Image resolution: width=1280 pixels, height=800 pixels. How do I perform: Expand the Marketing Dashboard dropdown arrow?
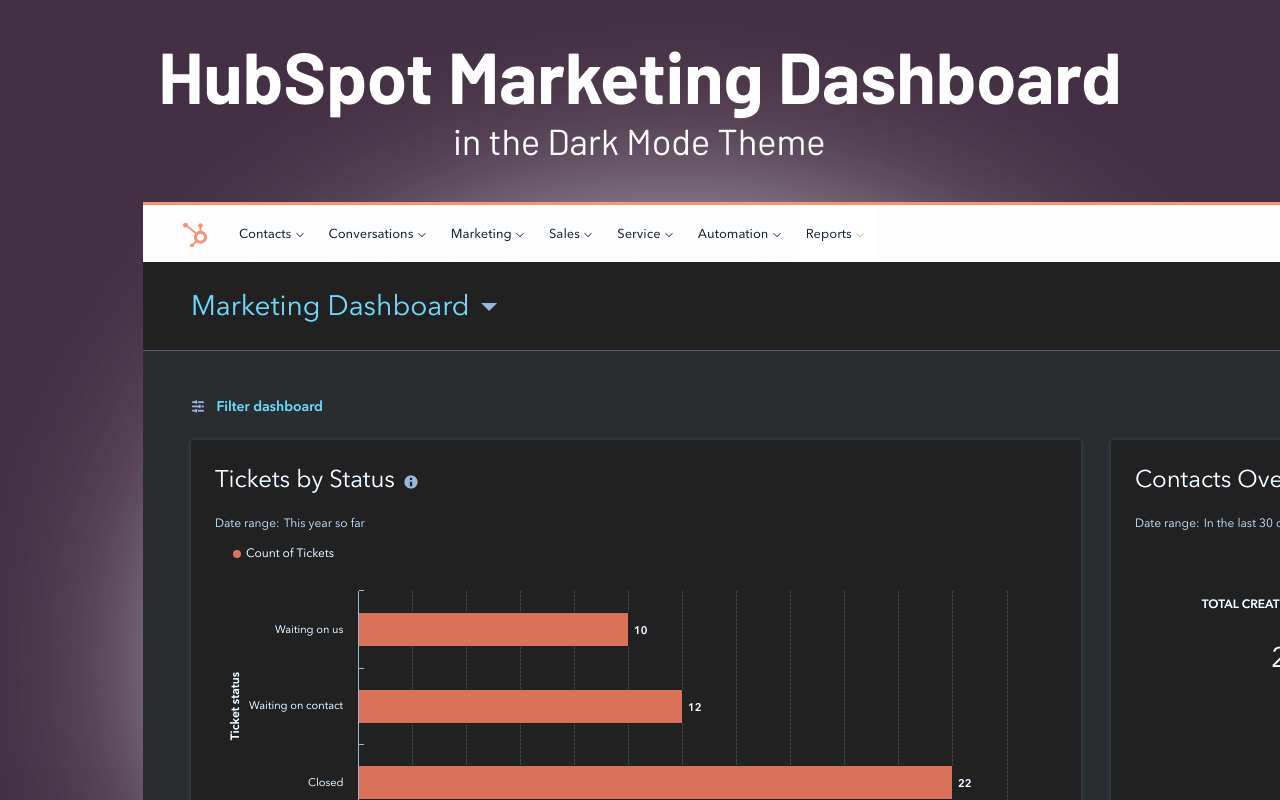(x=489, y=307)
